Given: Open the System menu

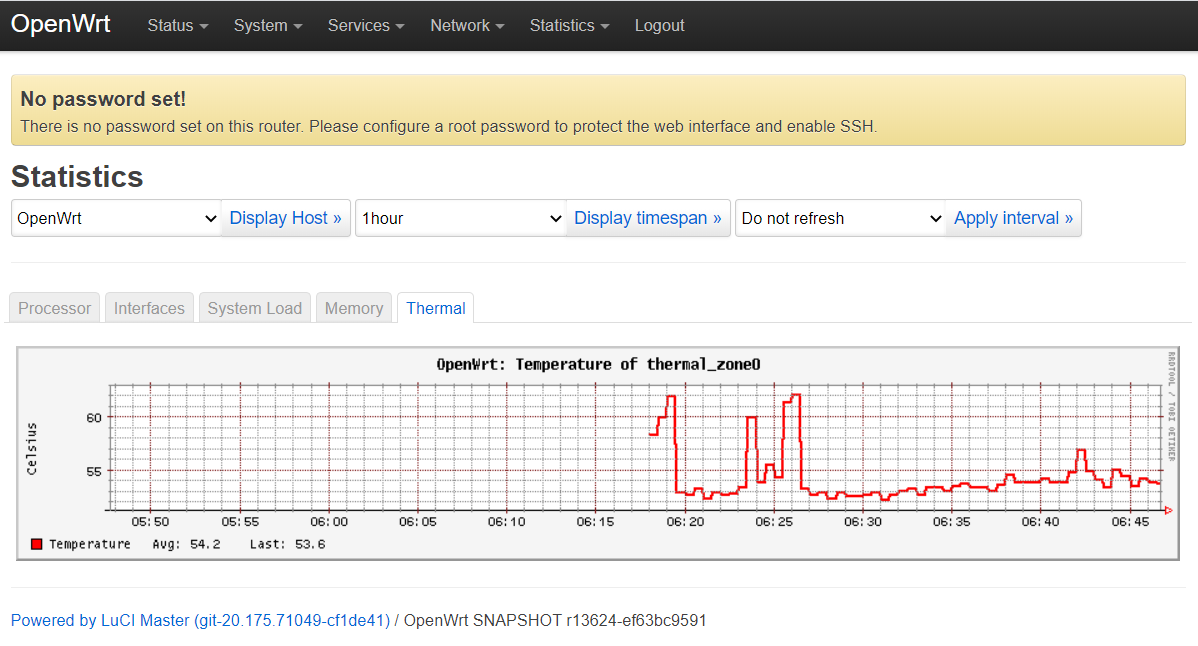Looking at the screenshot, I should (x=267, y=25).
